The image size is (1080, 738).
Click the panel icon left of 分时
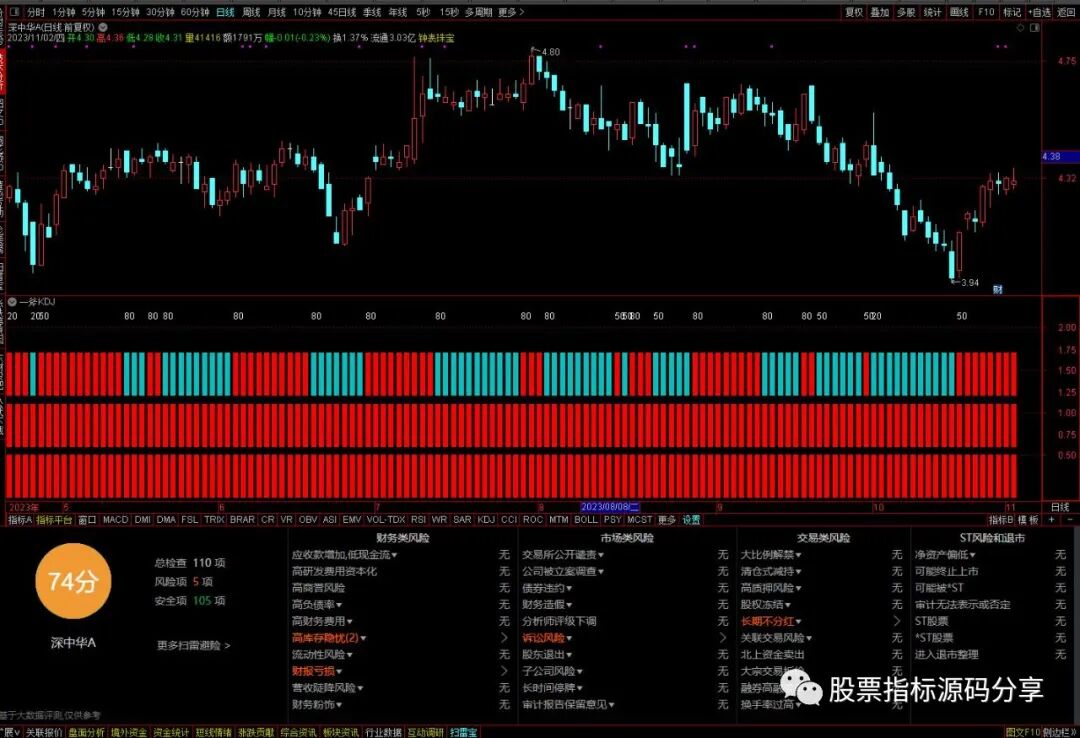(14, 12)
